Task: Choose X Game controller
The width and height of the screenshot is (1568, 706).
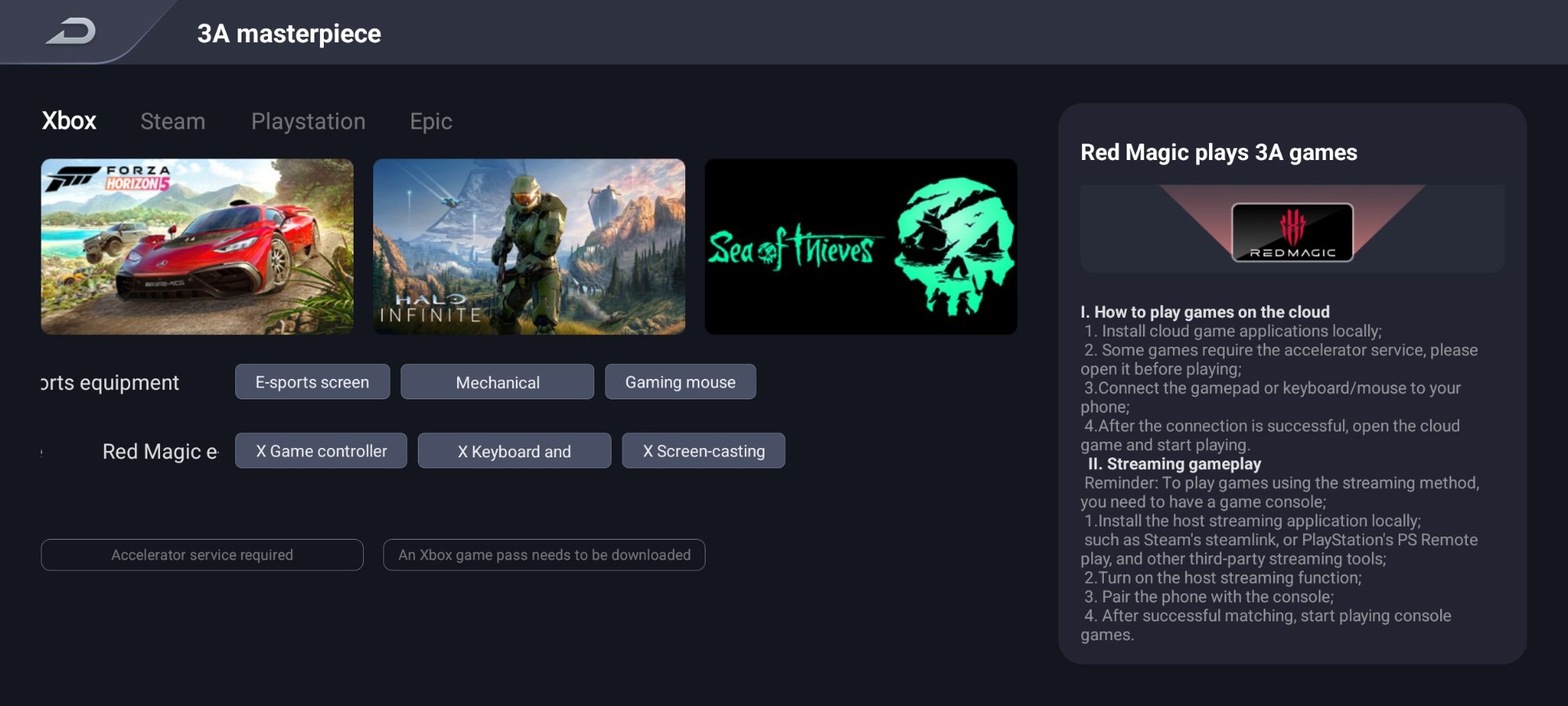Action: [321, 451]
